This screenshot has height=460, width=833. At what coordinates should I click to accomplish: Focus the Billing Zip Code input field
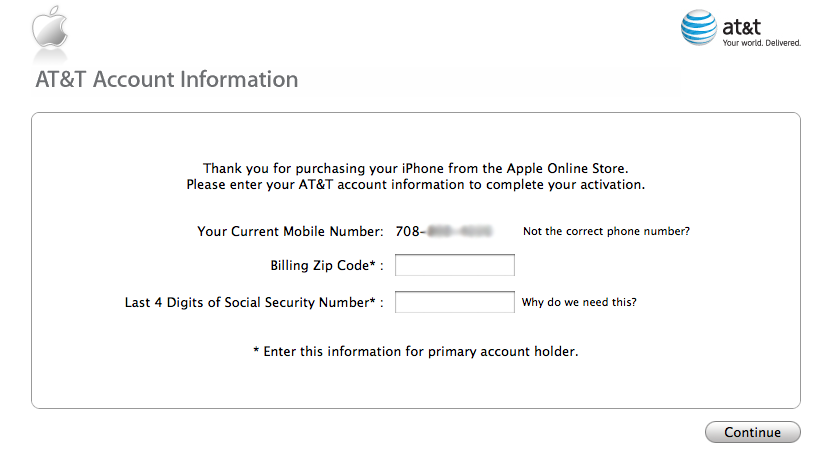click(455, 265)
